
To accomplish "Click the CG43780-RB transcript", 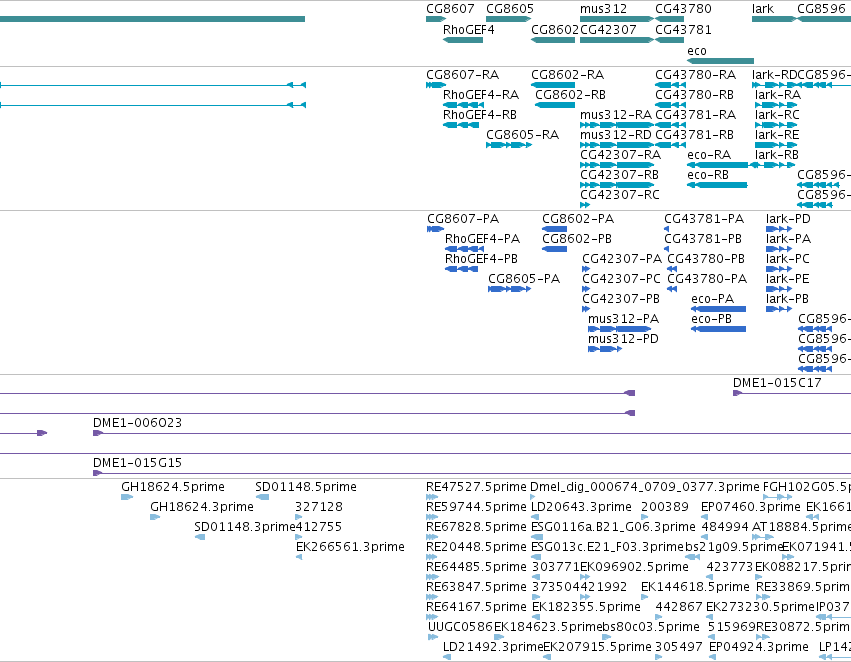I will [670, 105].
